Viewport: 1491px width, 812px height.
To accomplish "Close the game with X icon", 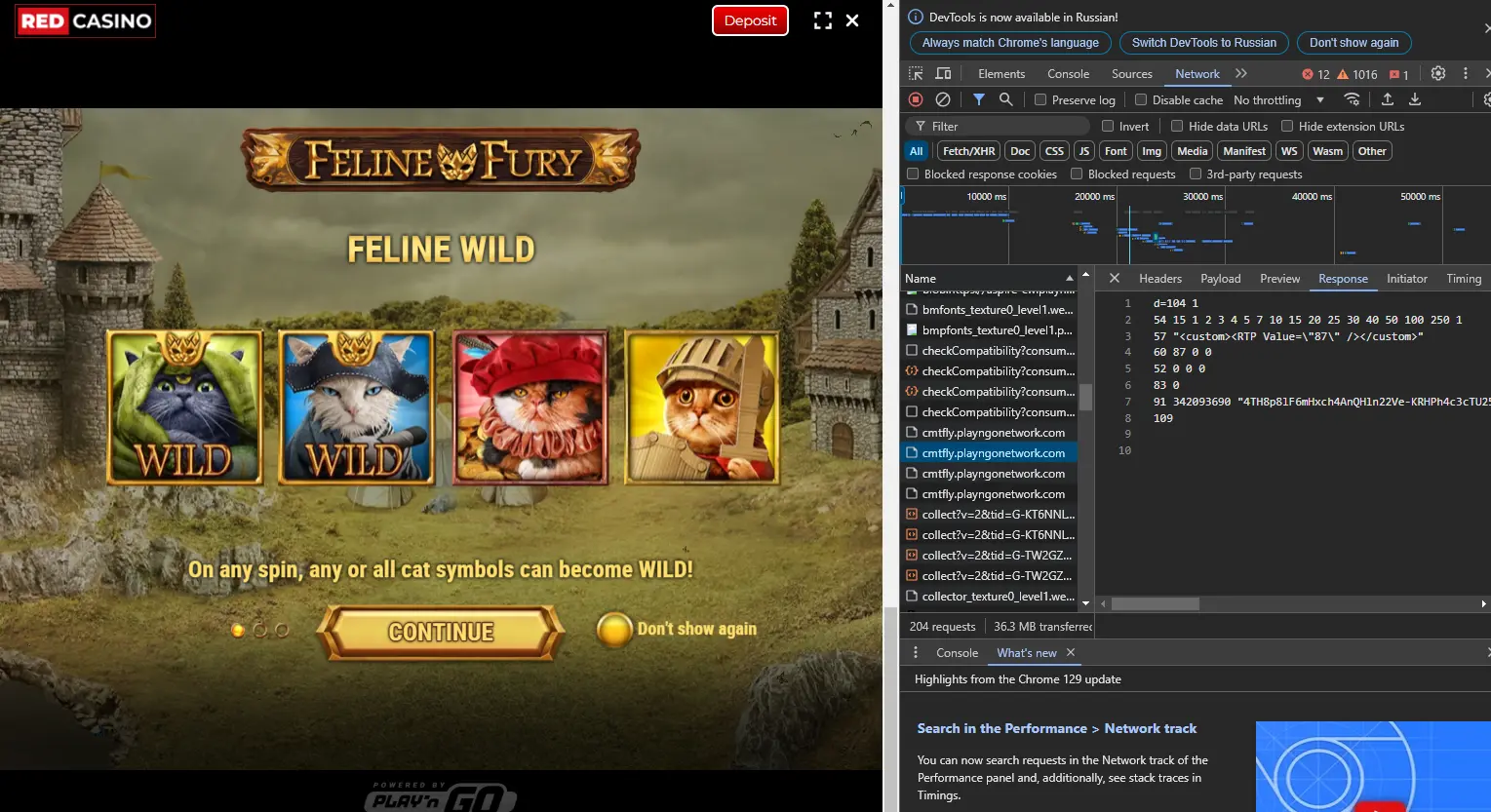I will pos(852,20).
